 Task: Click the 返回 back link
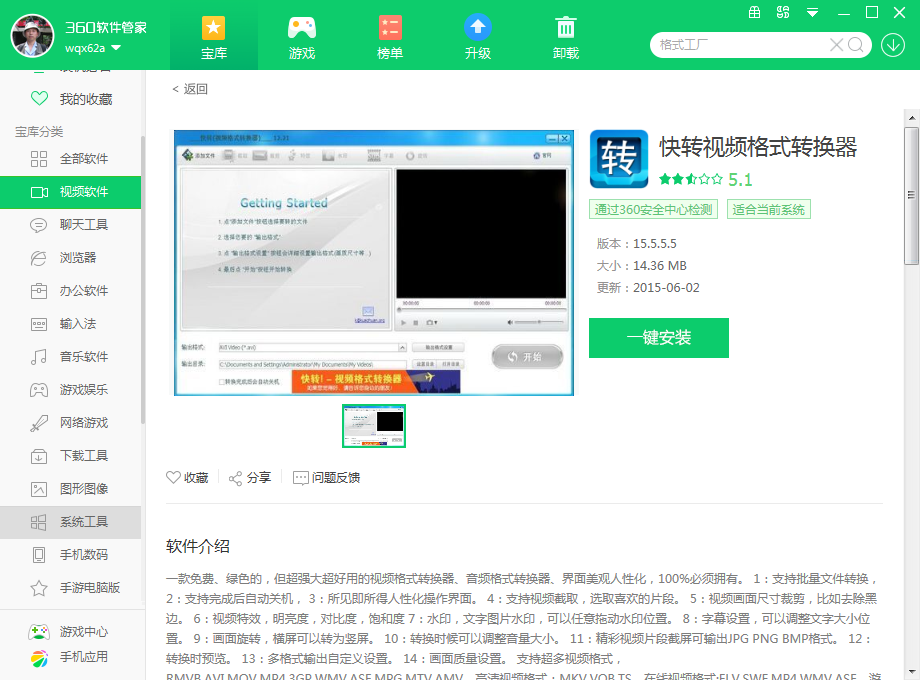[190, 89]
